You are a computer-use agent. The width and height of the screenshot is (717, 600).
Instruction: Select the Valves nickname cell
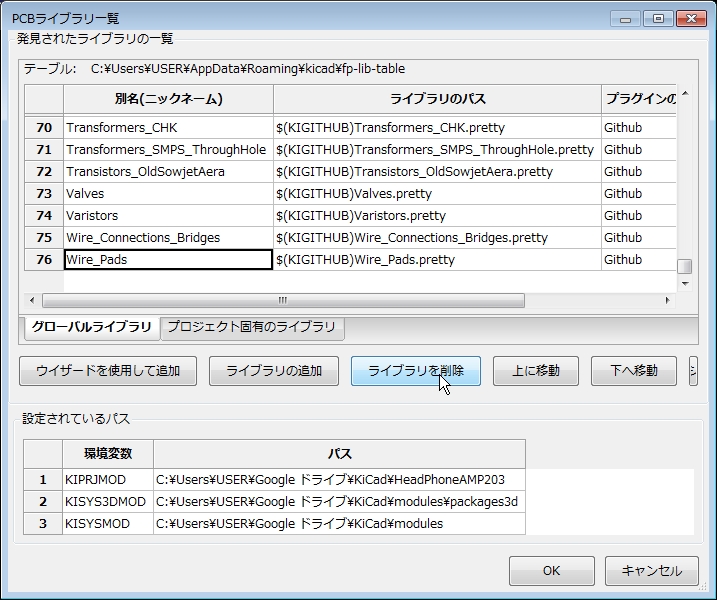(168, 193)
